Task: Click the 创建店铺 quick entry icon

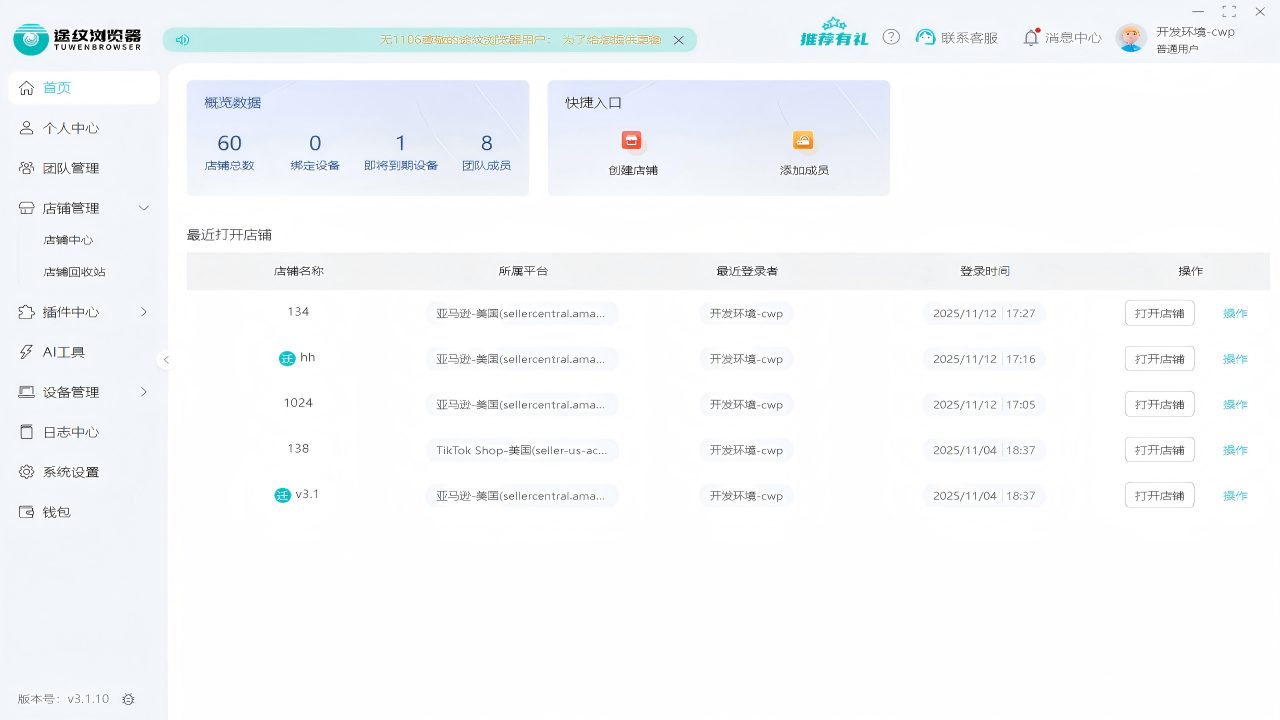Action: [631, 140]
